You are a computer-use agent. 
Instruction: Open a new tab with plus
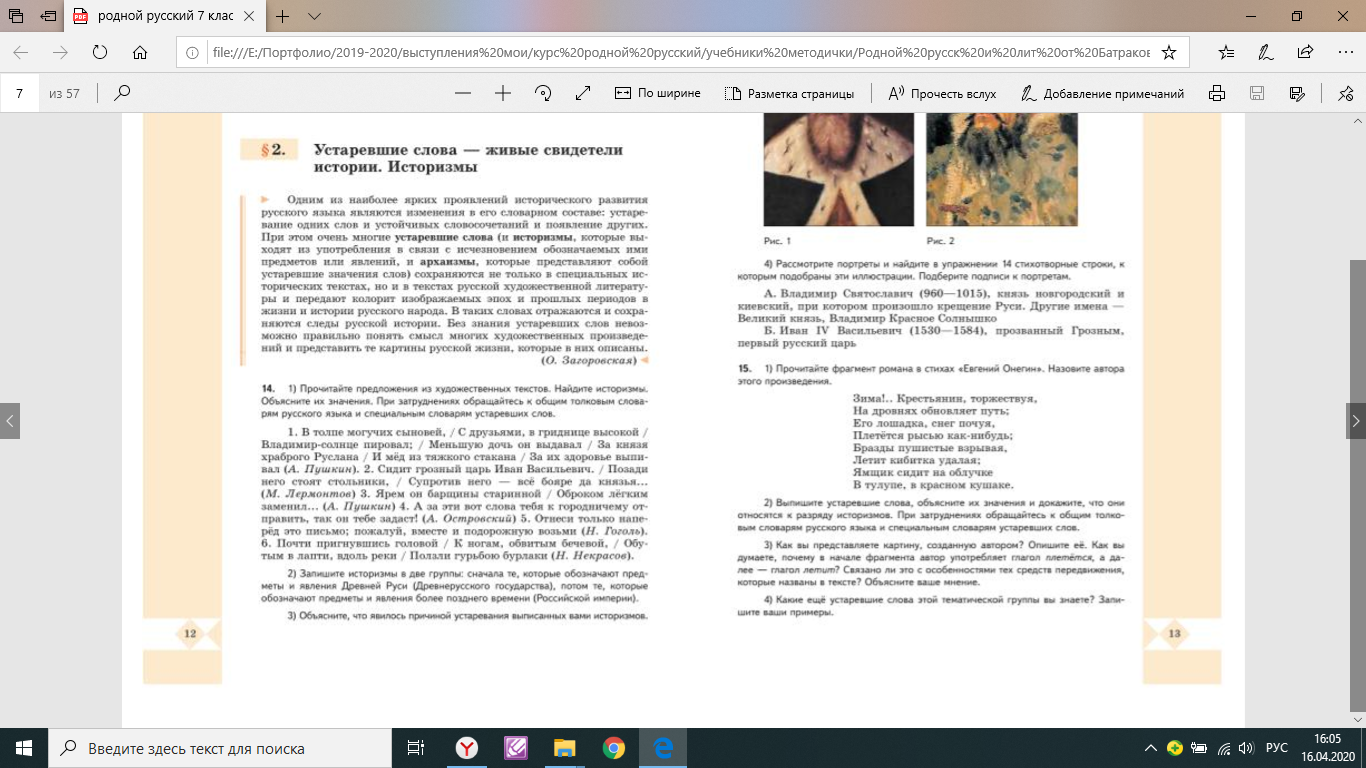click(283, 16)
